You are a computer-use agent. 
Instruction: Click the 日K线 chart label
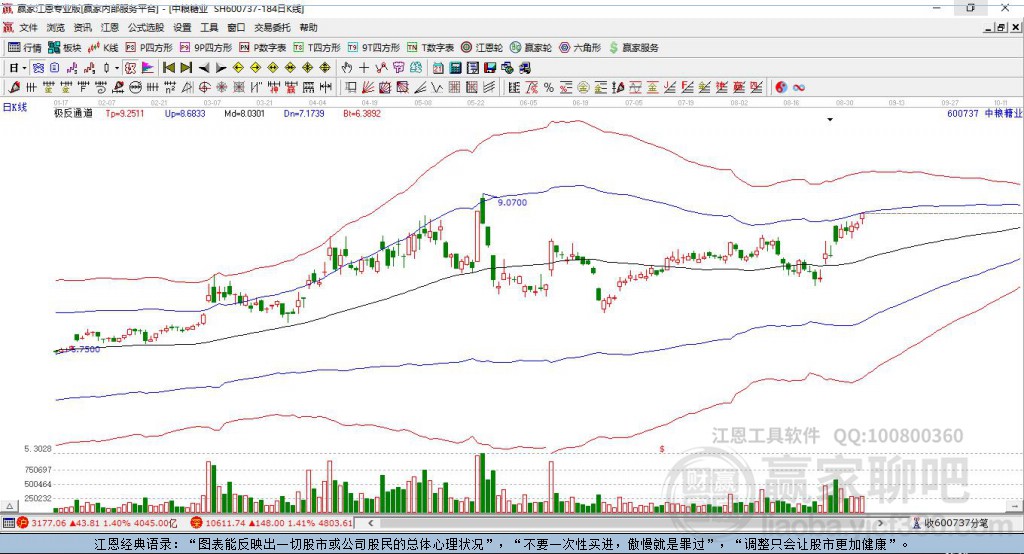click(x=15, y=108)
